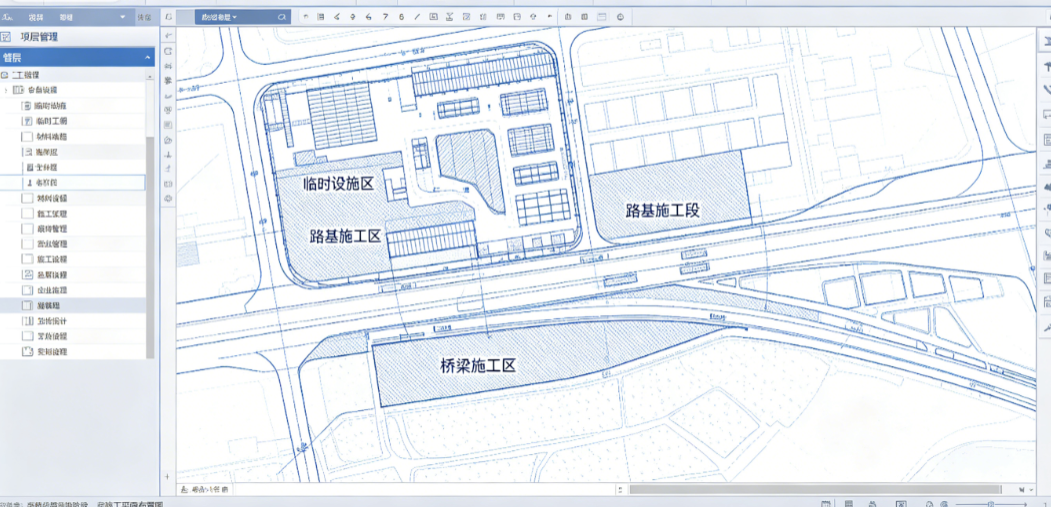Click the layer tree vertical scrollbar
The image size is (1051, 507).
pyautogui.click(x=150, y=247)
